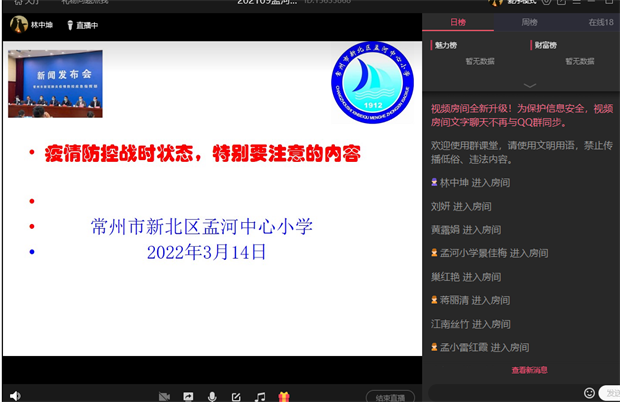Click the music note icon
620x402 pixels.
click(260, 397)
